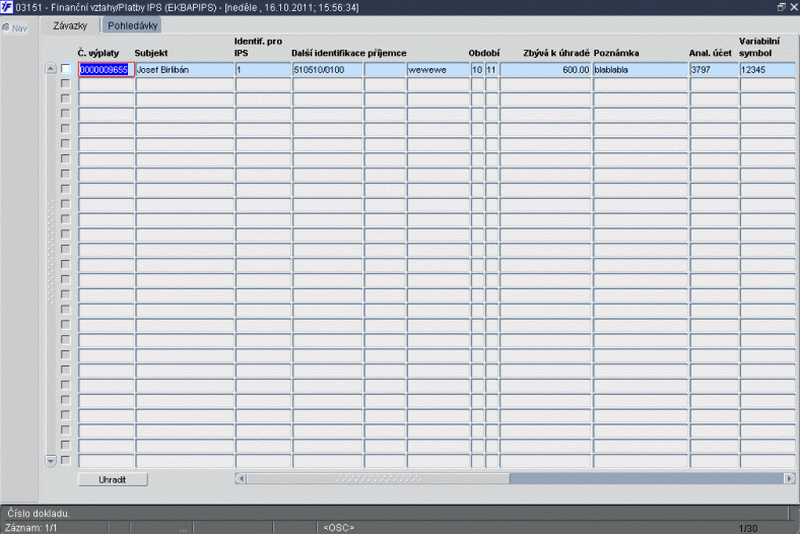This screenshot has height=534, width=800.
Task: Click the Uhradit button
Action: click(113, 479)
